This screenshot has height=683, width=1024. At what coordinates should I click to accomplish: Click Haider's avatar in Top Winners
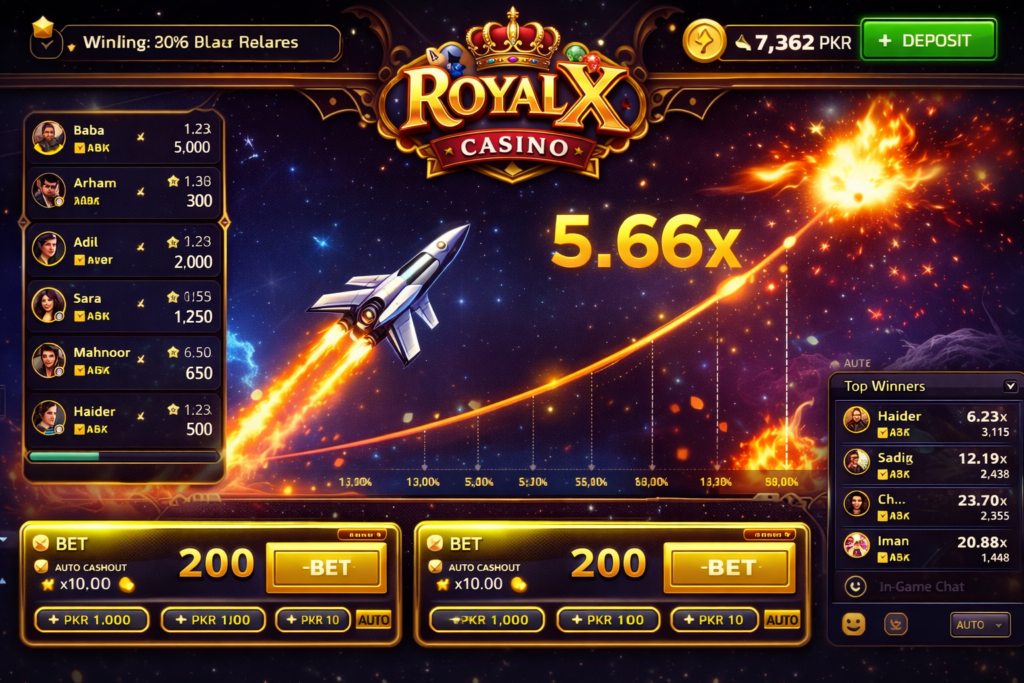point(856,420)
